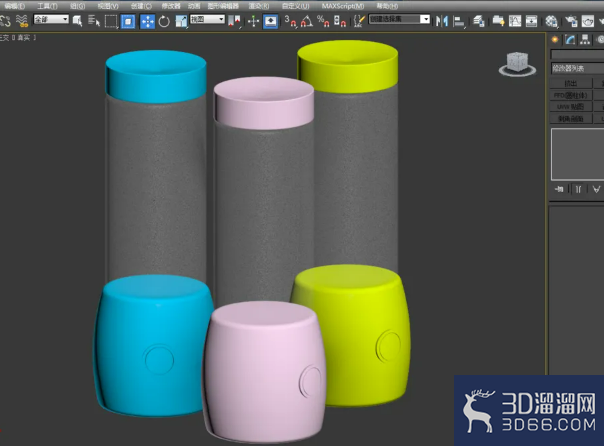Open the Material Editor
The width and height of the screenshot is (604, 446).
click(x=552, y=21)
